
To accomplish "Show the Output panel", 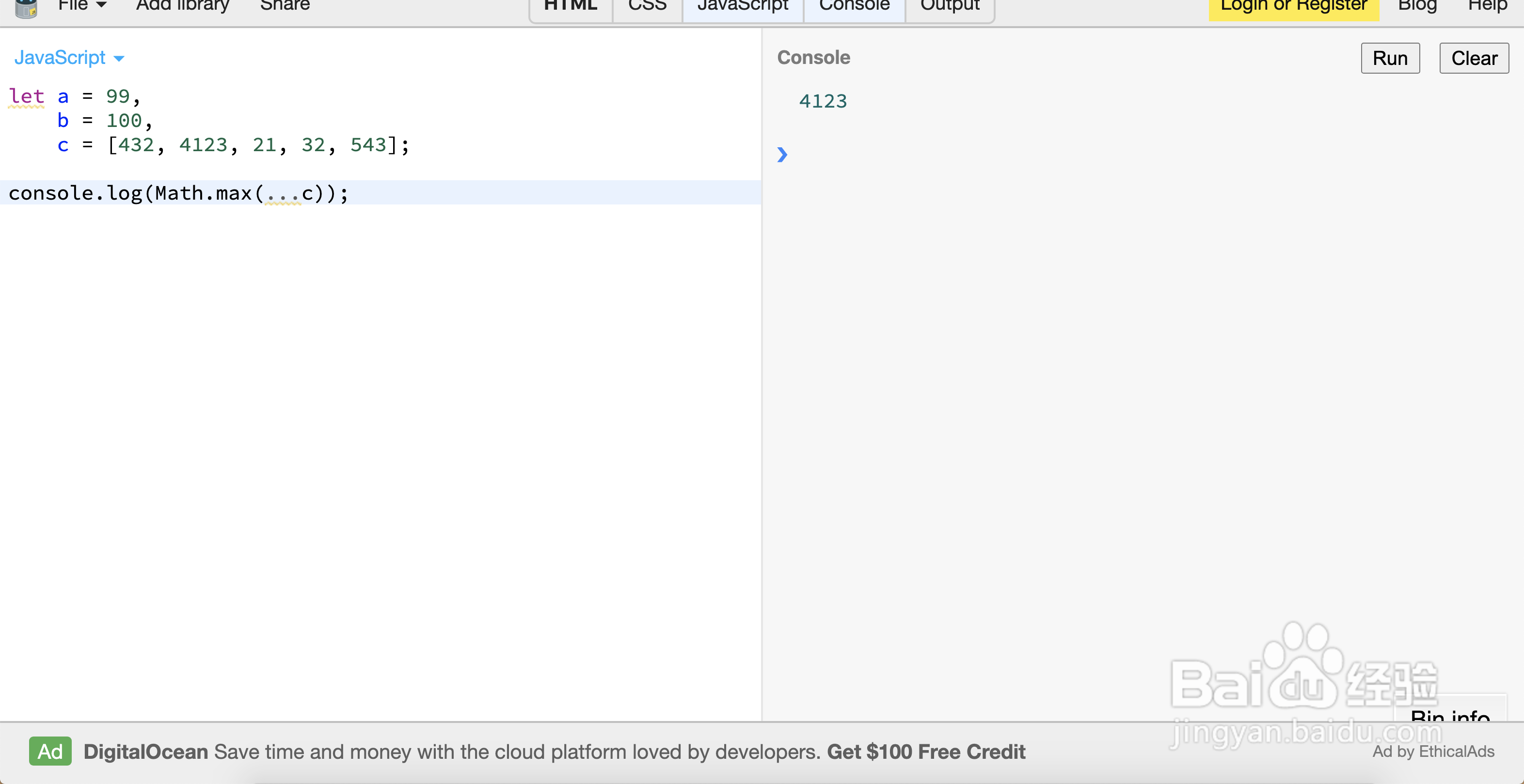I will [x=950, y=7].
